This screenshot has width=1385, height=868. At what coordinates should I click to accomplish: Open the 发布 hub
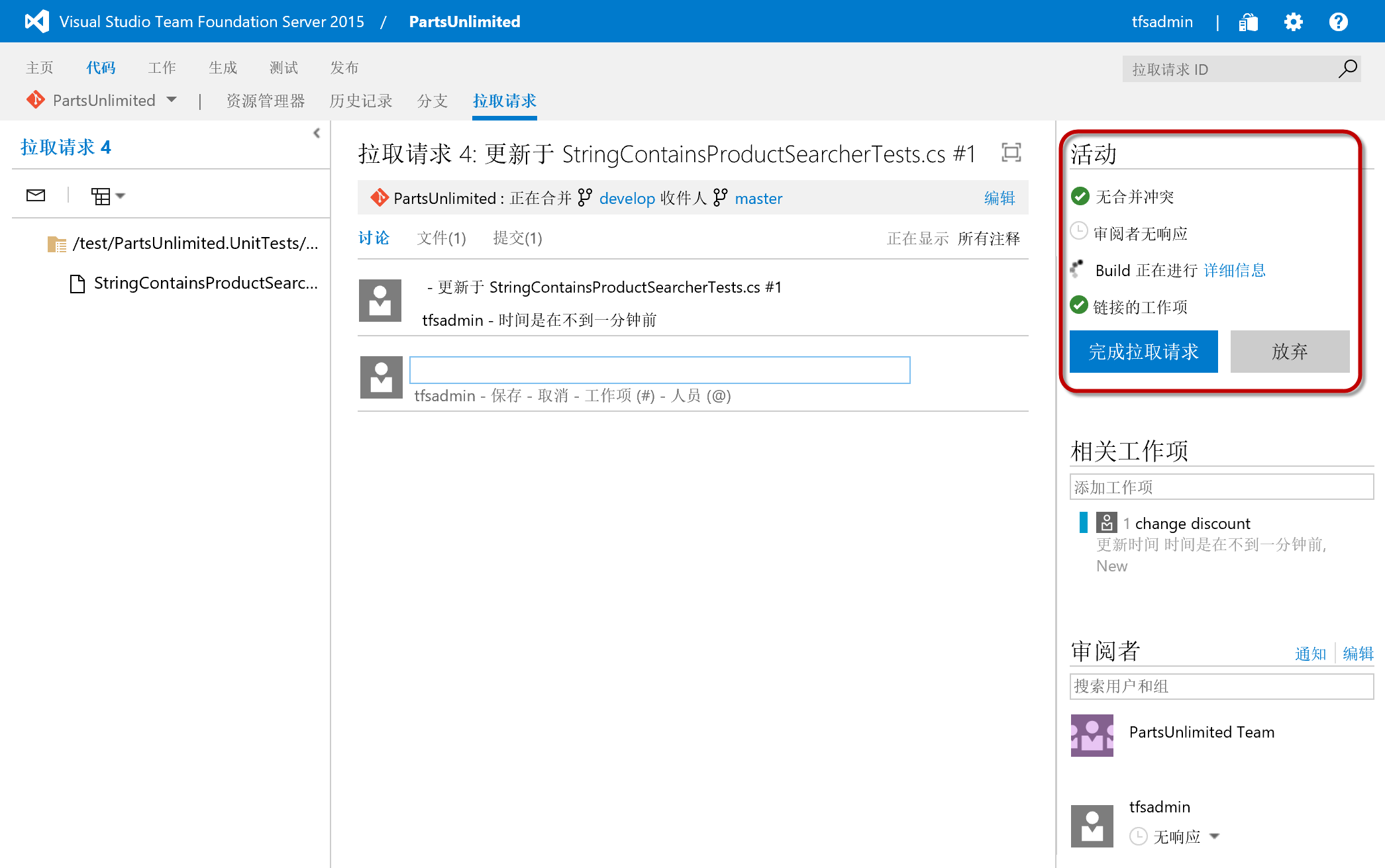[x=344, y=68]
